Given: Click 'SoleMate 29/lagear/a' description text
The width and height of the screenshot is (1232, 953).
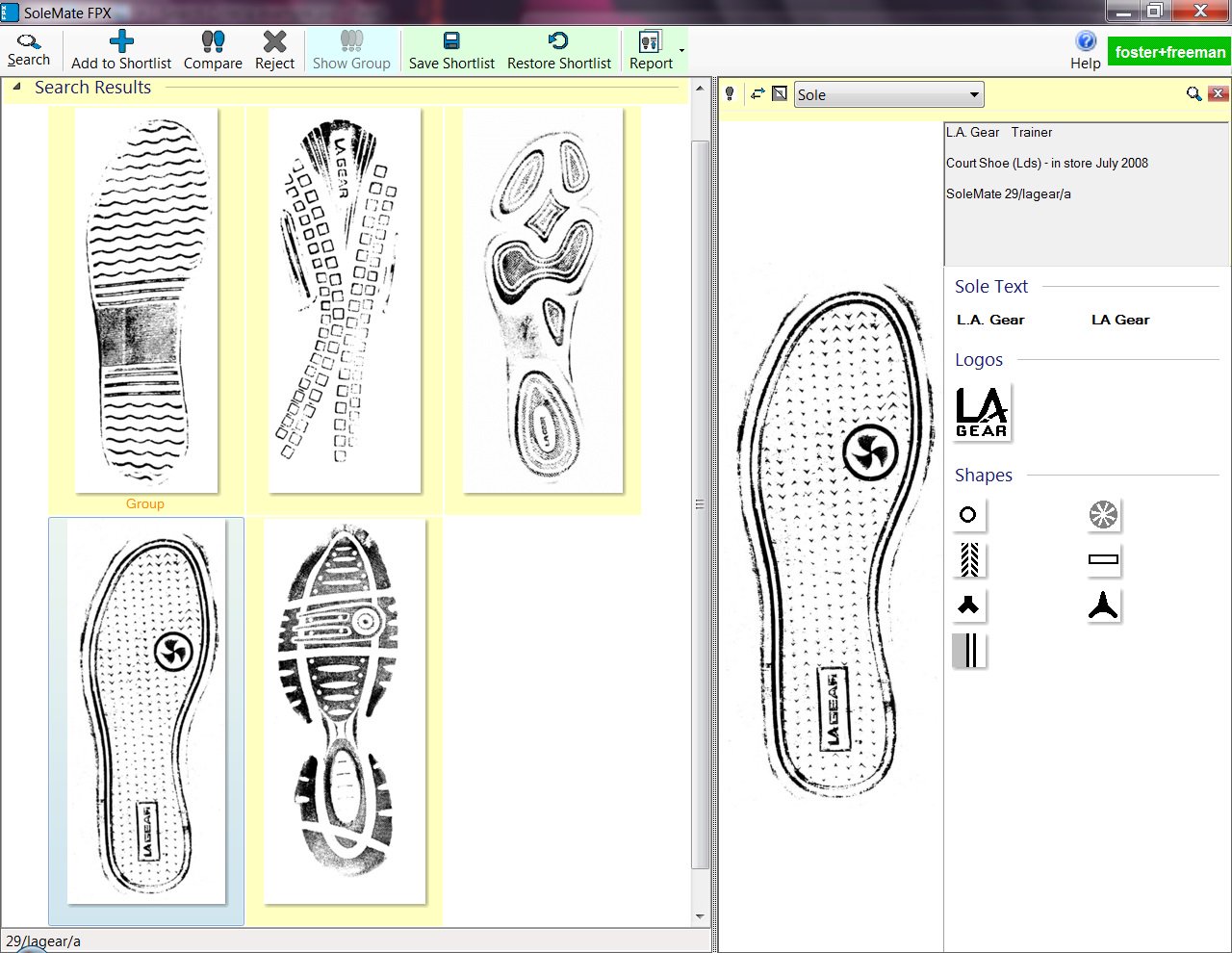Looking at the screenshot, I should point(1009,193).
